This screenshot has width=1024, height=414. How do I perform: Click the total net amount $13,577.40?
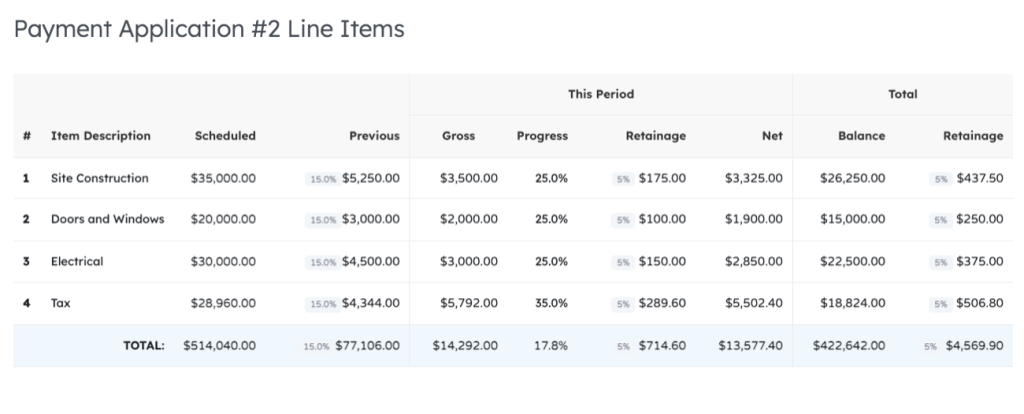click(750, 345)
